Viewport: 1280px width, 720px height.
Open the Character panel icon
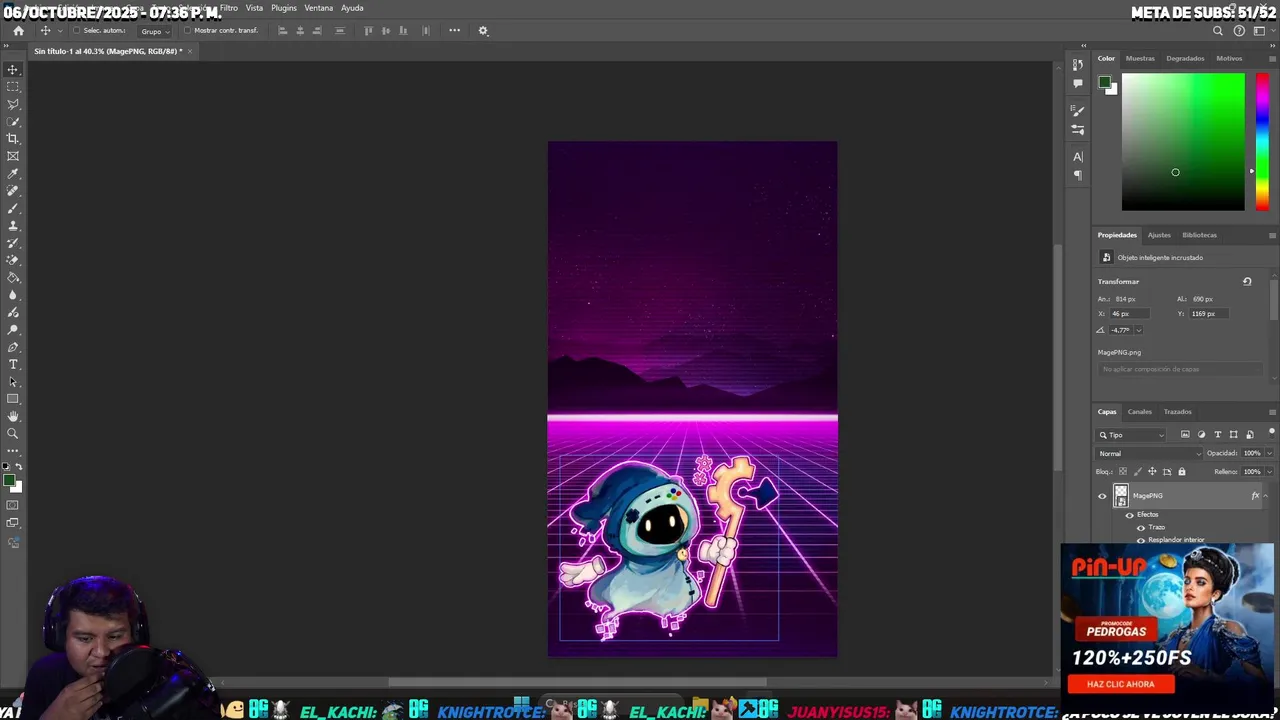[1077, 156]
